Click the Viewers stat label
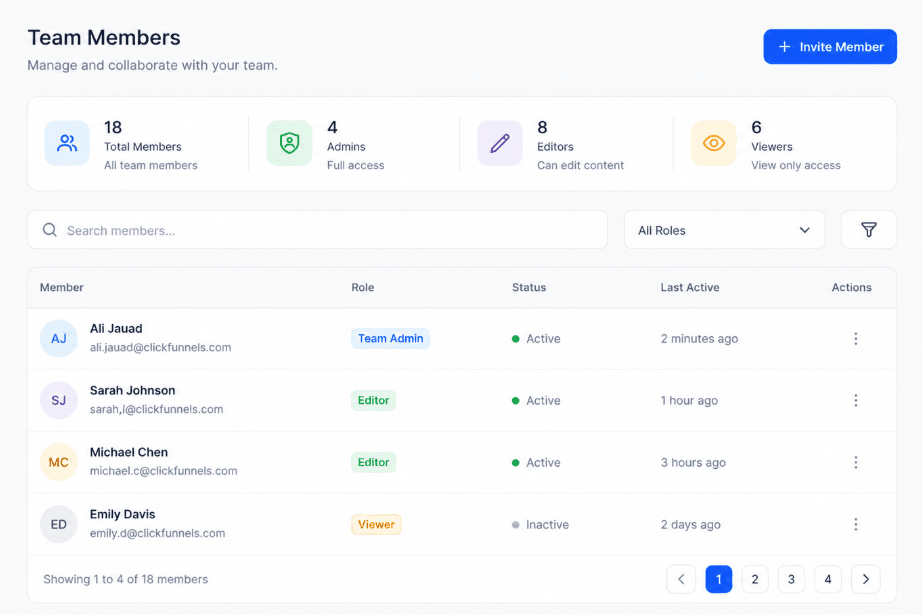This screenshot has width=923, height=615. click(x=772, y=147)
